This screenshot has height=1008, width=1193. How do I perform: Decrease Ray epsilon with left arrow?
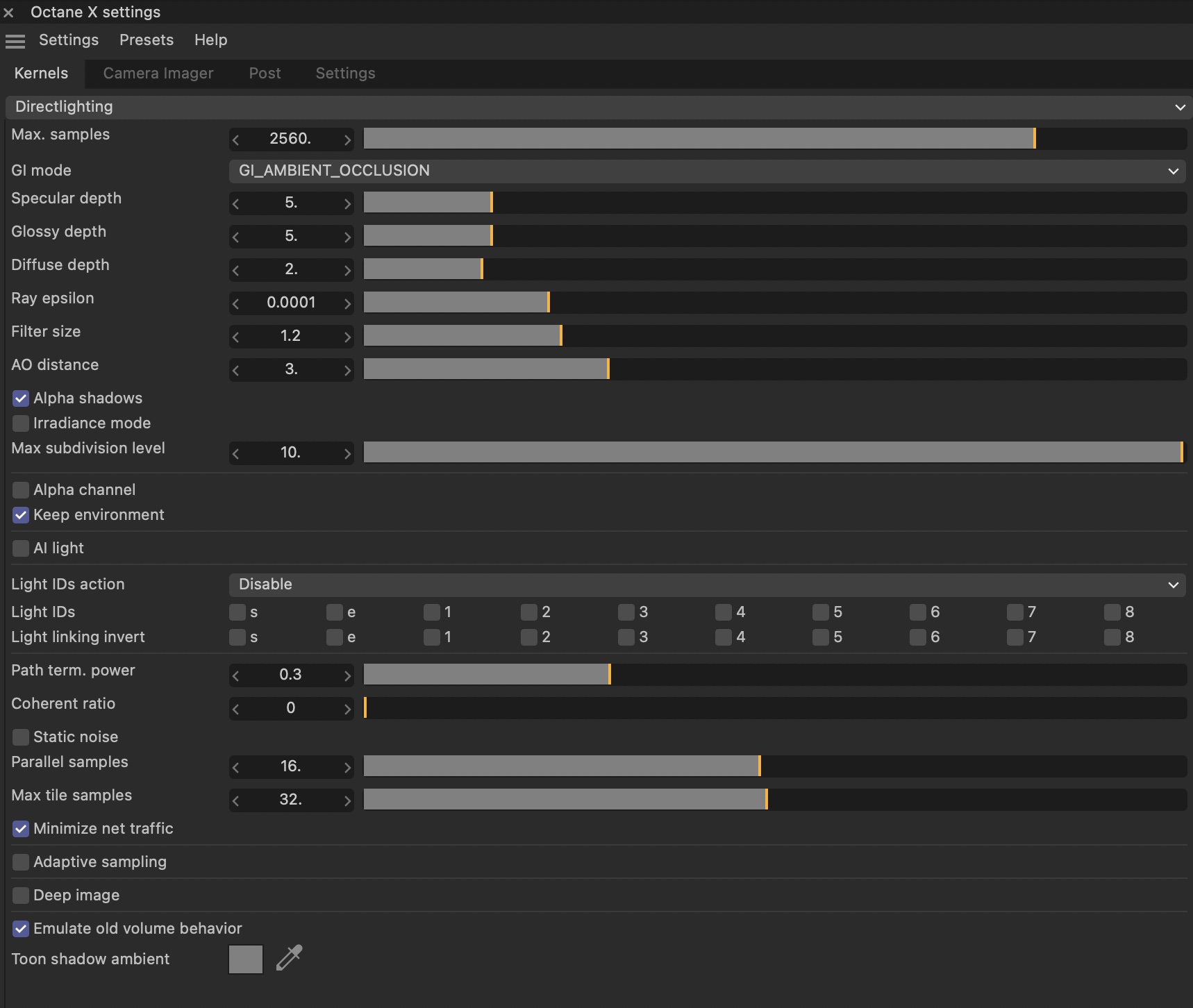click(x=236, y=303)
